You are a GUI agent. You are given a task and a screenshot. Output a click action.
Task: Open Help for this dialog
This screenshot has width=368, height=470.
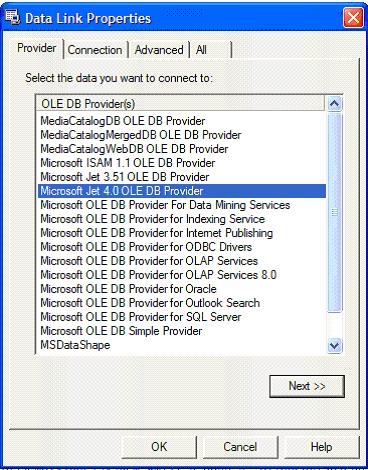click(x=321, y=447)
